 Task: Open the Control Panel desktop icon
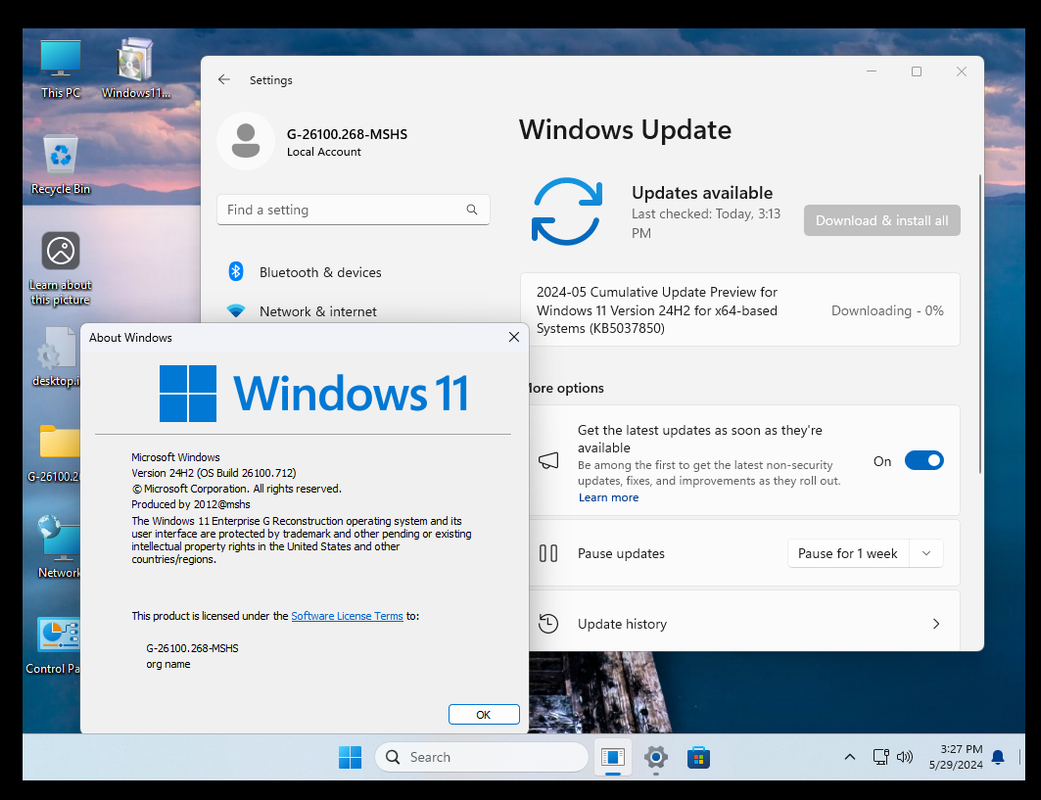(x=56, y=645)
